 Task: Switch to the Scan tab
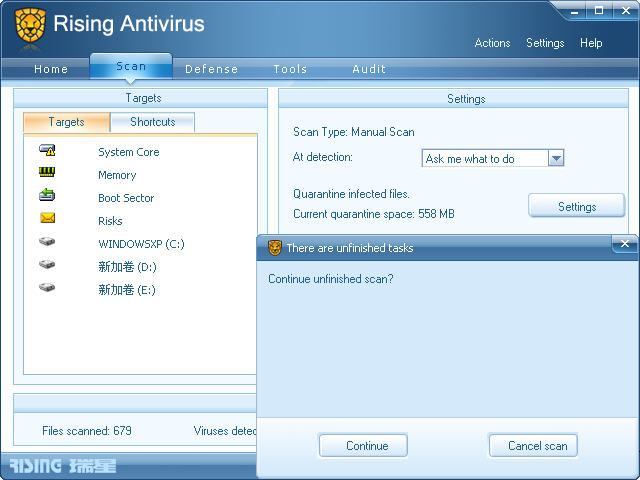click(x=131, y=66)
